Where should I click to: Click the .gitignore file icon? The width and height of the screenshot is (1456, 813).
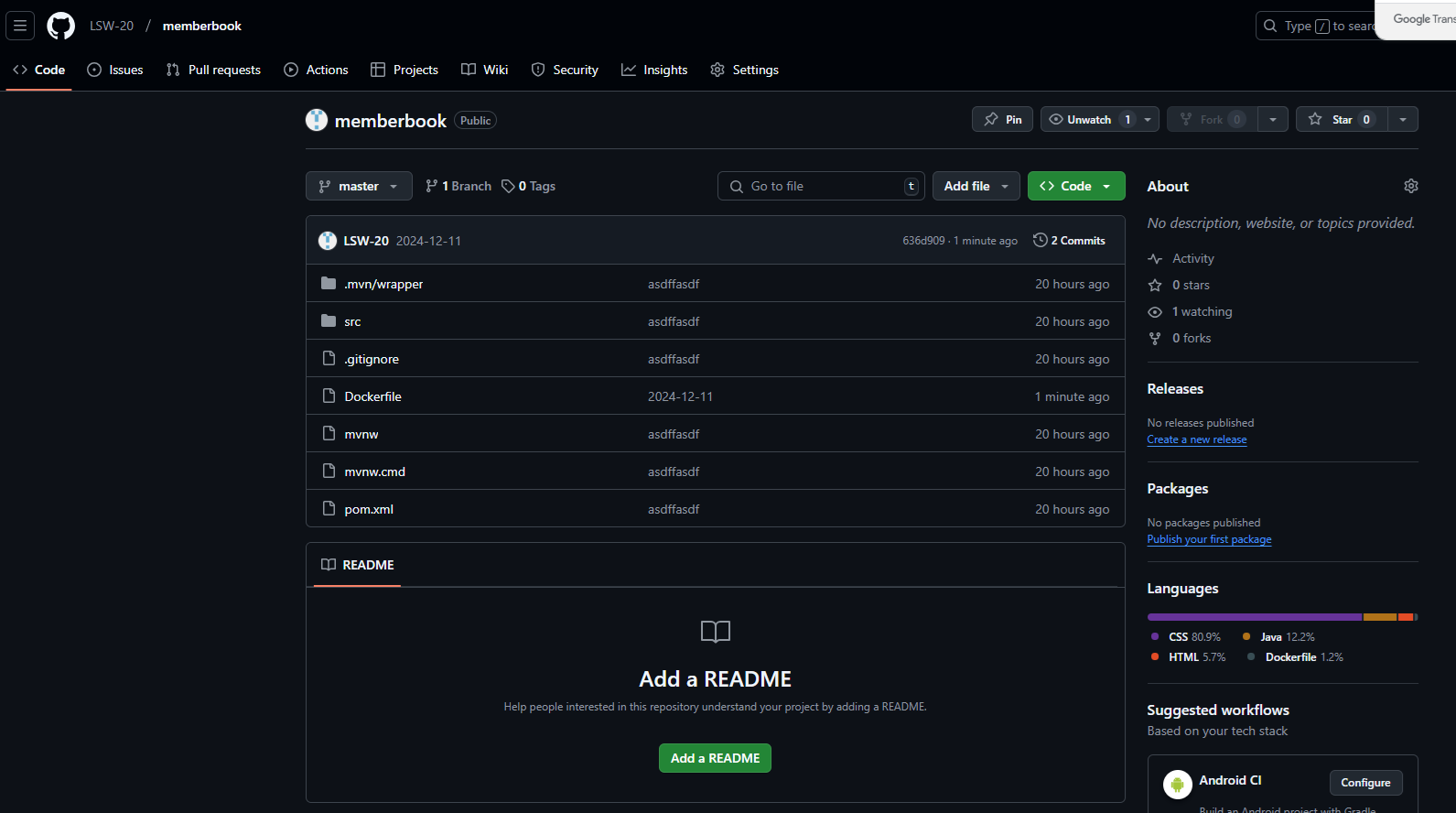point(329,359)
